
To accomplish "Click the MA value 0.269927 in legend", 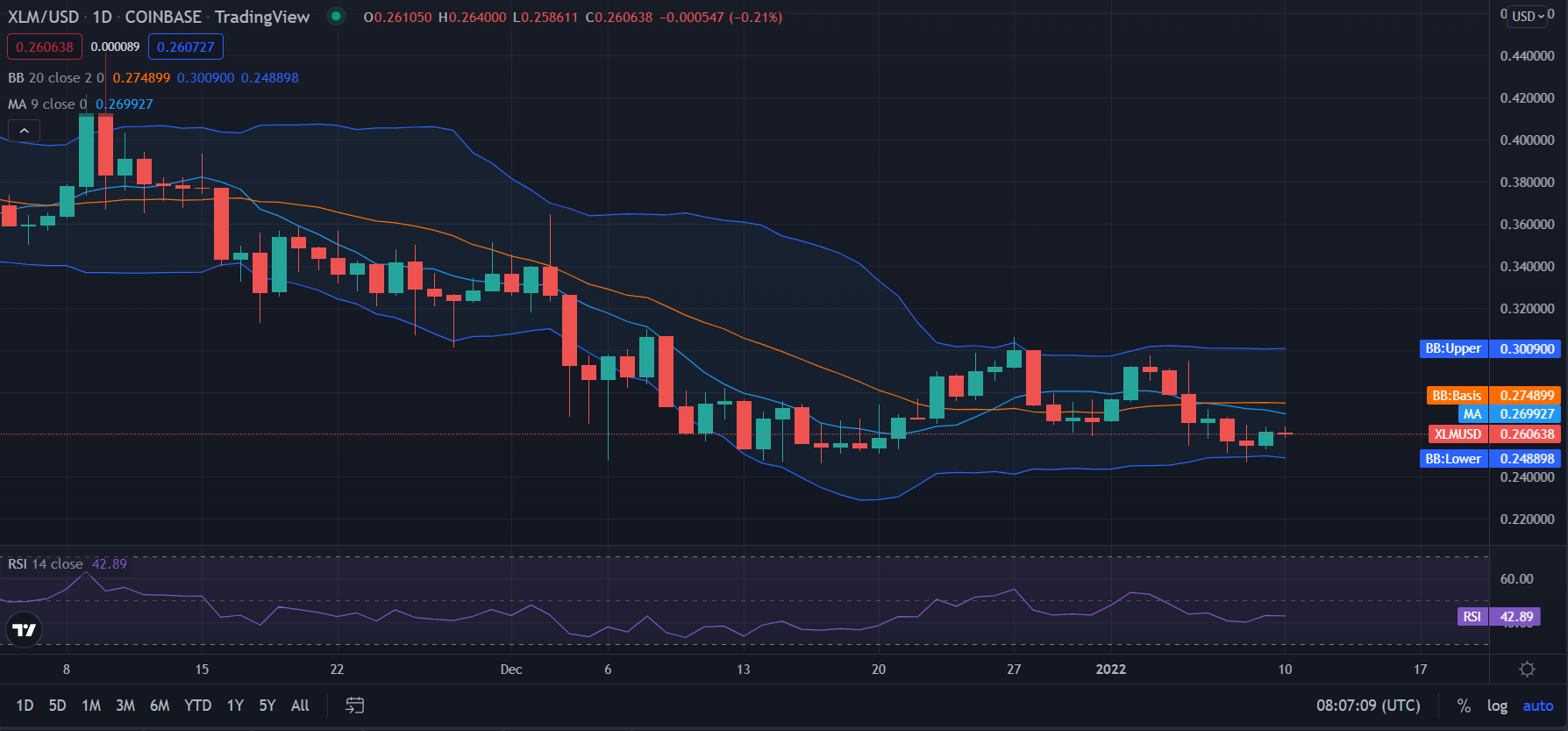I will pos(125,104).
